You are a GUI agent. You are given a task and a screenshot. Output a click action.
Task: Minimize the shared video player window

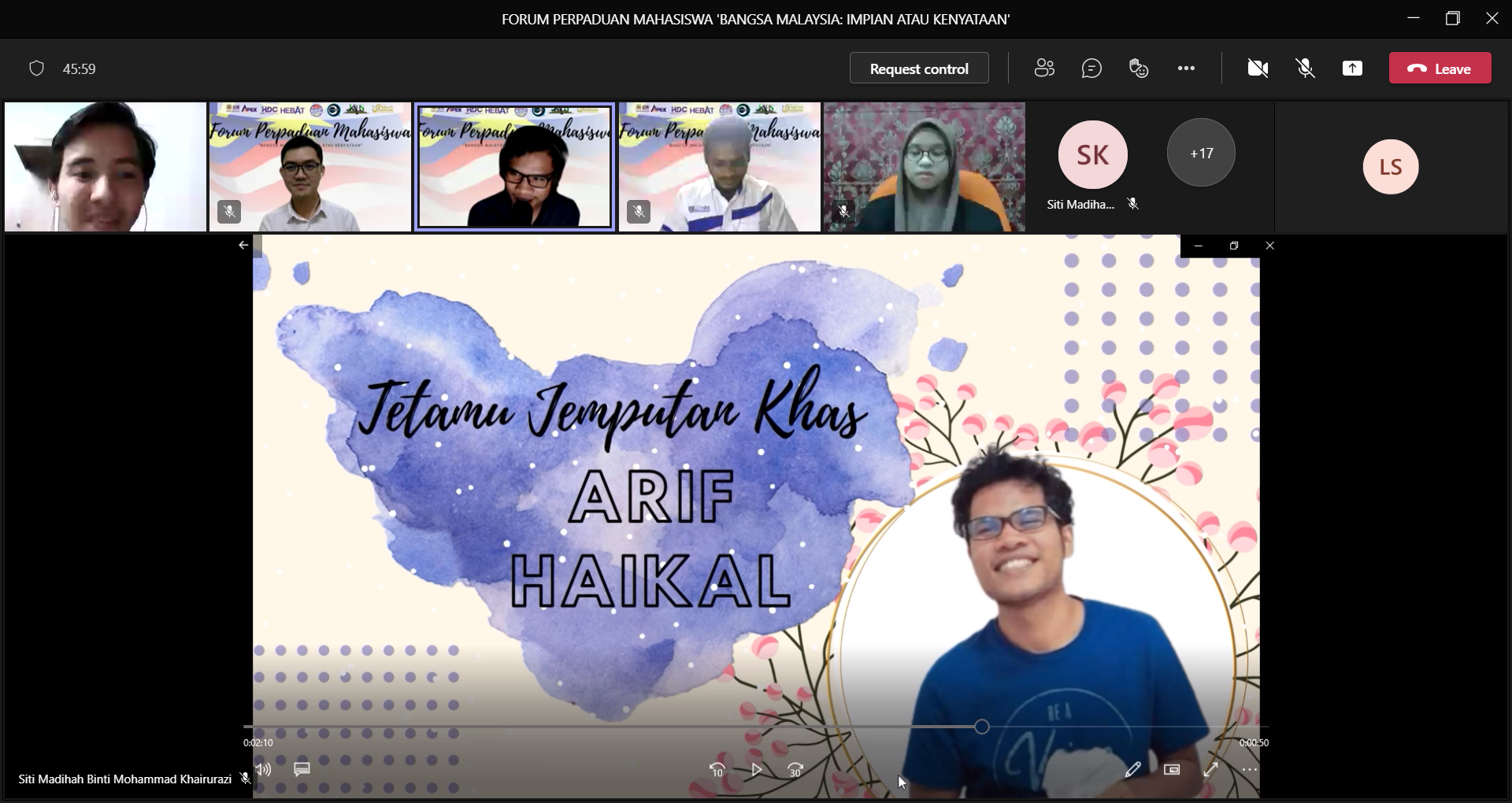pyautogui.click(x=1198, y=246)
